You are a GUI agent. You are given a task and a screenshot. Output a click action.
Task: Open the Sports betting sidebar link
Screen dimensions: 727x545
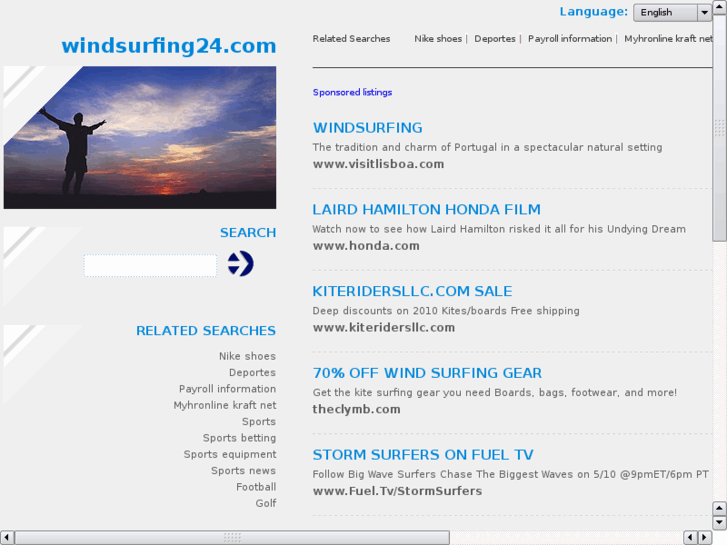pyautogui.click(x=239, y=438)
